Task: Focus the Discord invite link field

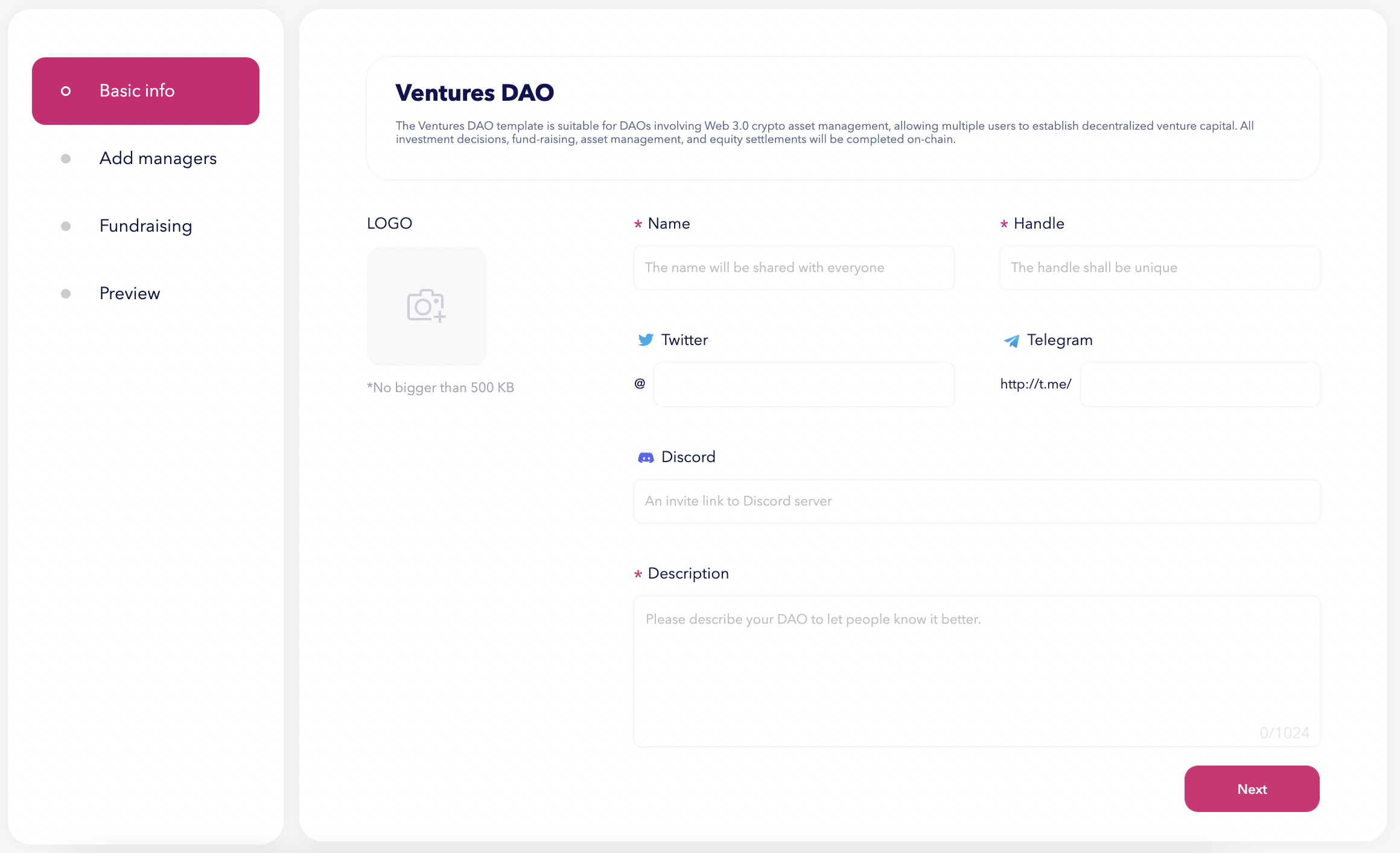Action: 976,501
